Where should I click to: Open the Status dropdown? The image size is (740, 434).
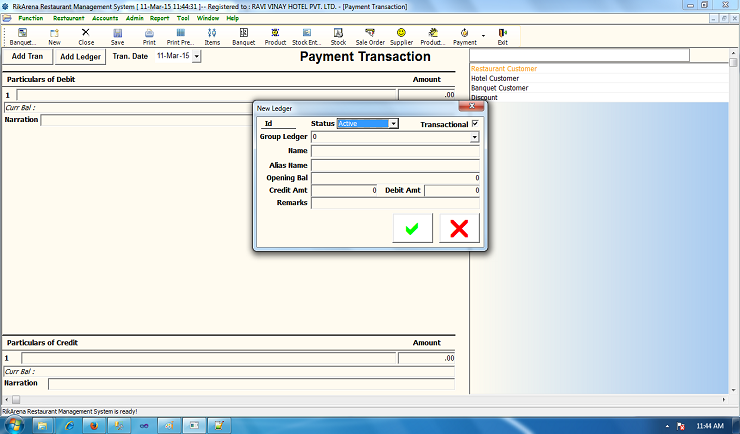coord(393,124)
